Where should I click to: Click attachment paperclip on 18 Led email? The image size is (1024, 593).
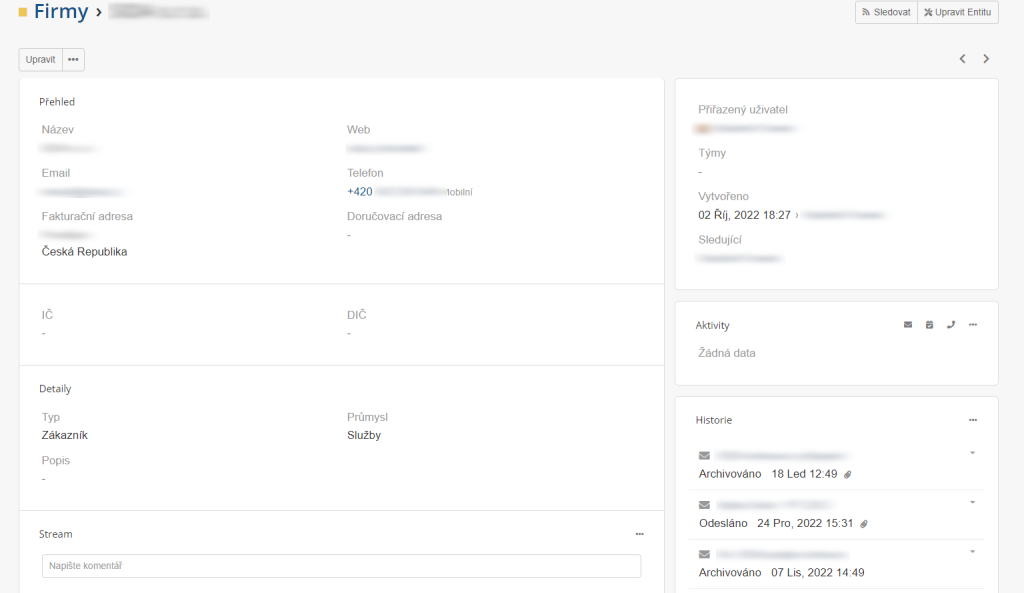tap(848, 475)
